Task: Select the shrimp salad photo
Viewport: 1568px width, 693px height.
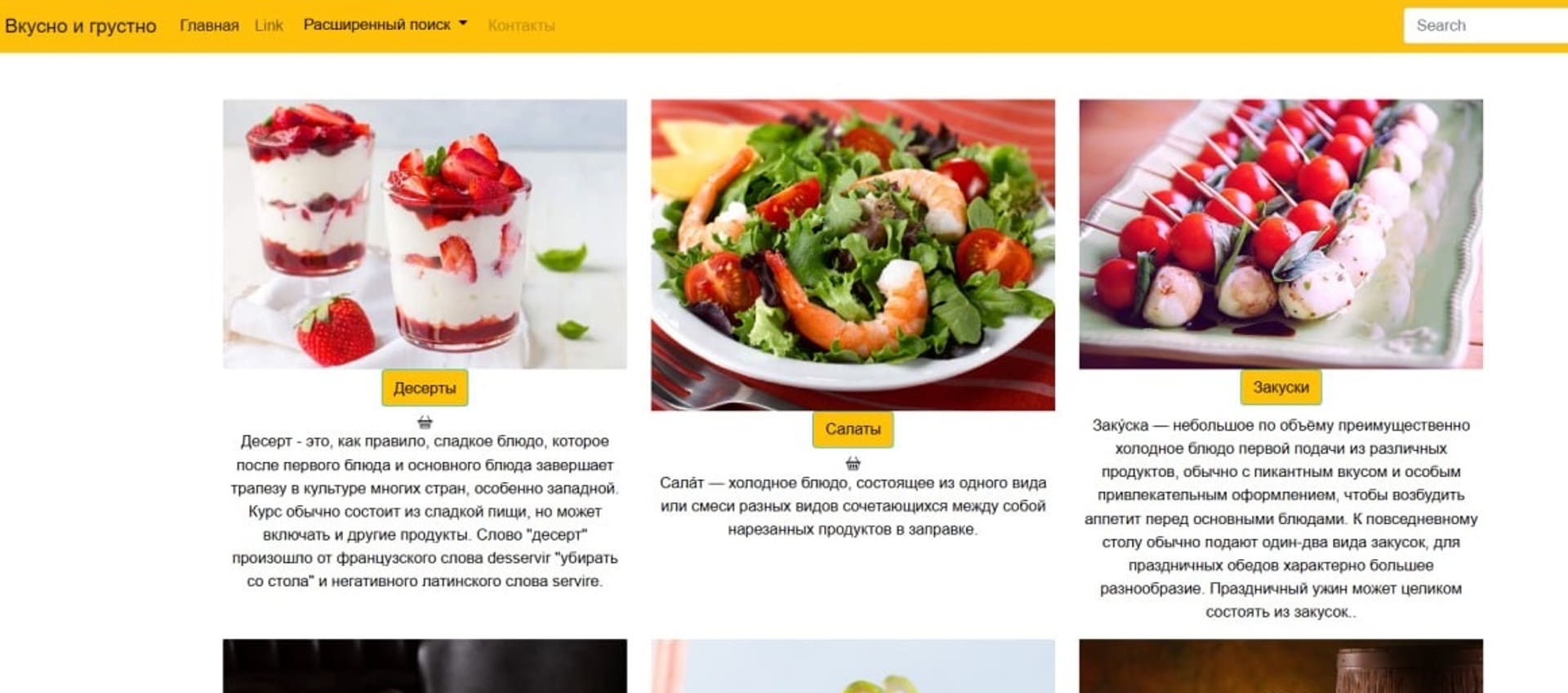Action: pyautogui.click(x=853, y=255)
